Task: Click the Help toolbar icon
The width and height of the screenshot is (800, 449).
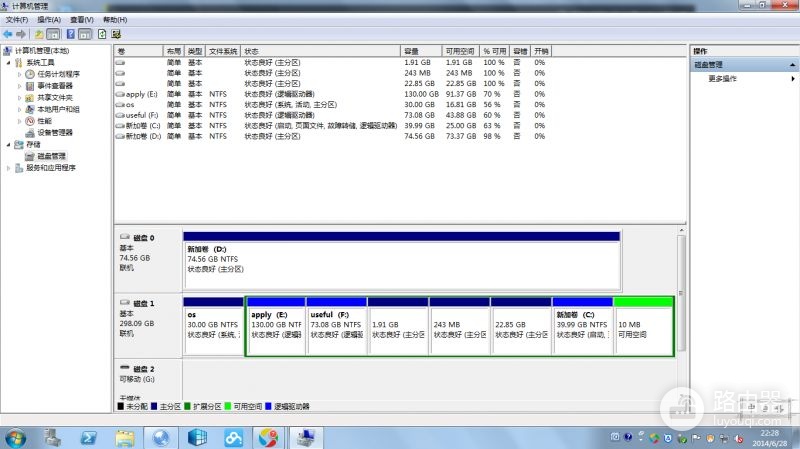Action: click(x=71, y=34)
